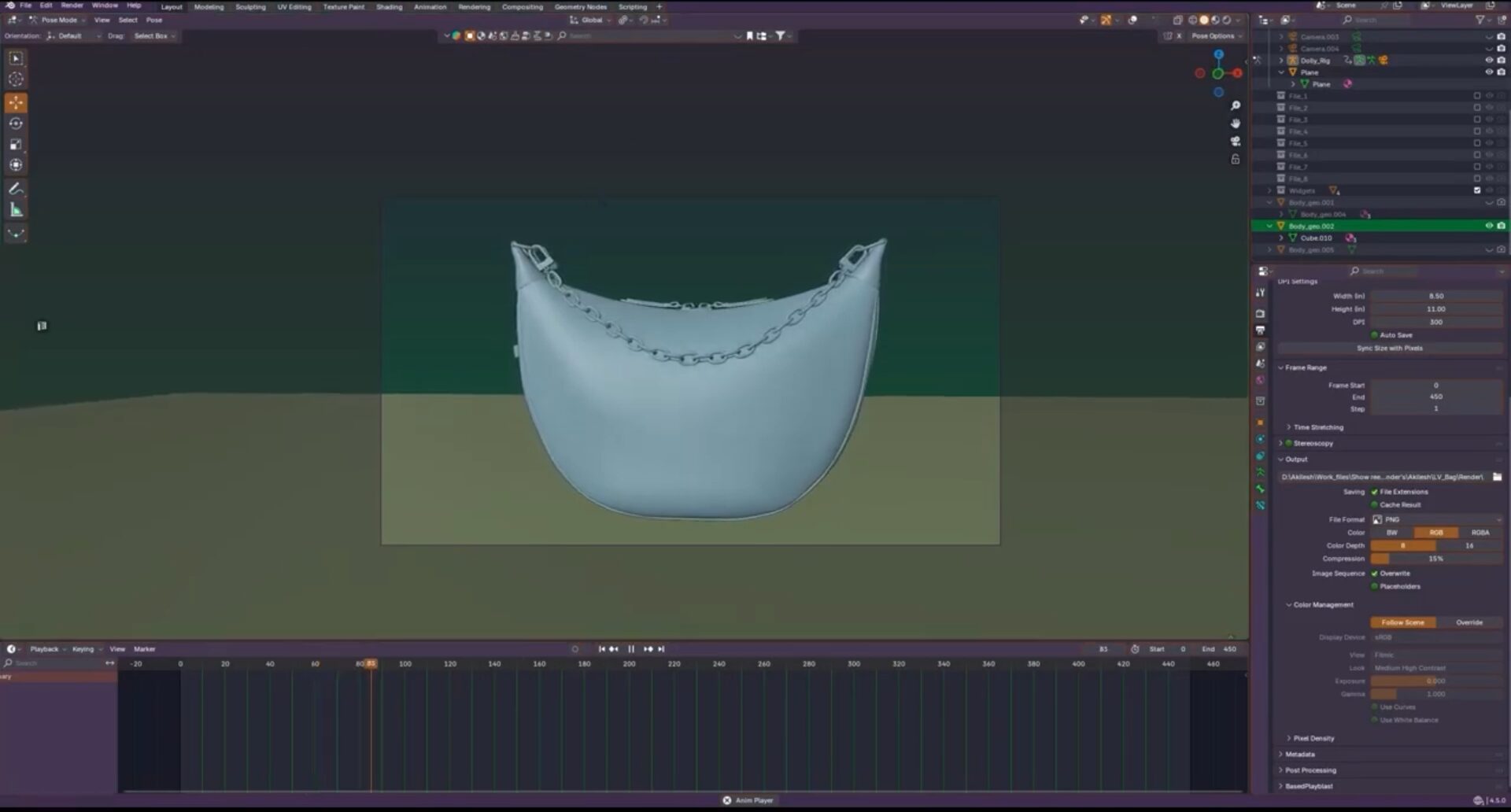Uncheck the Widgets collection checkbox
This screenshot has width=1511, height=812.
1477,190
